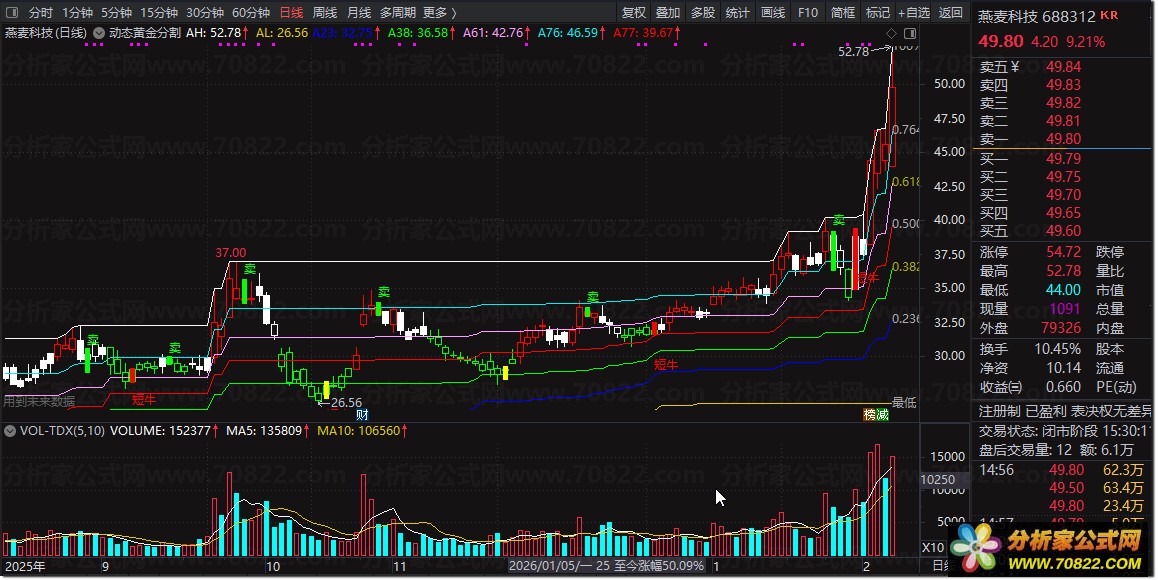Screen dimensions: 1158x580
Task: Click the 10250 volume cursor value
Action: 938,480
